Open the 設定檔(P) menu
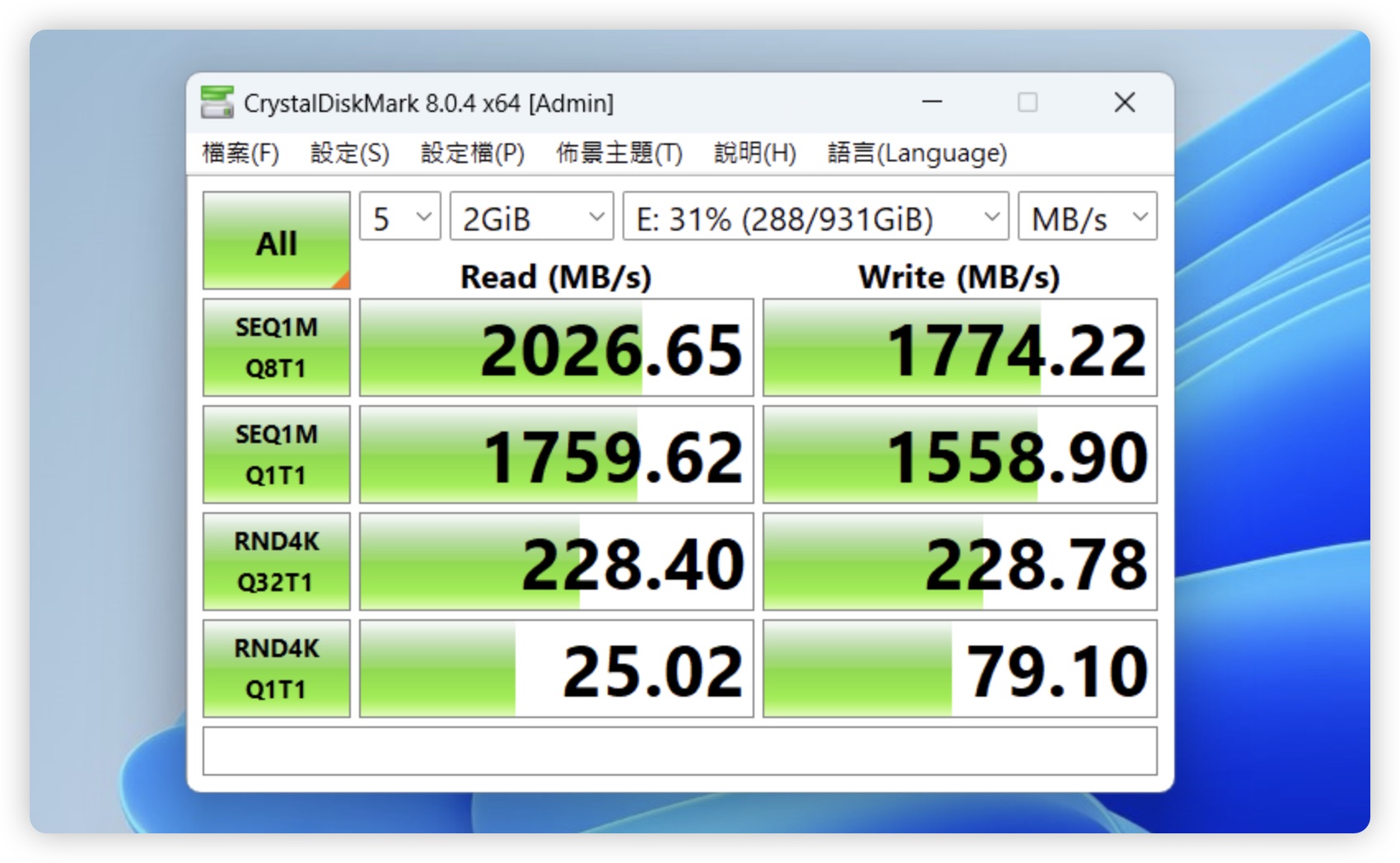1400x863 pixels. 473,153
